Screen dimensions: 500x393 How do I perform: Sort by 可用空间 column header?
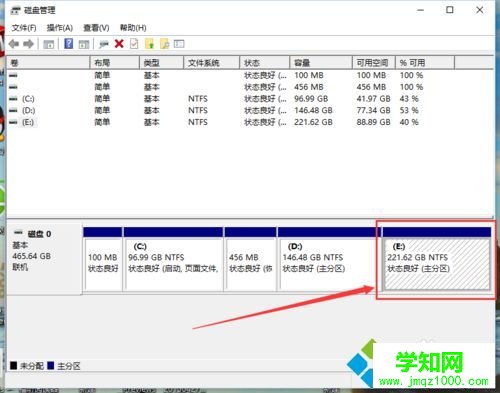coord(374,63)
